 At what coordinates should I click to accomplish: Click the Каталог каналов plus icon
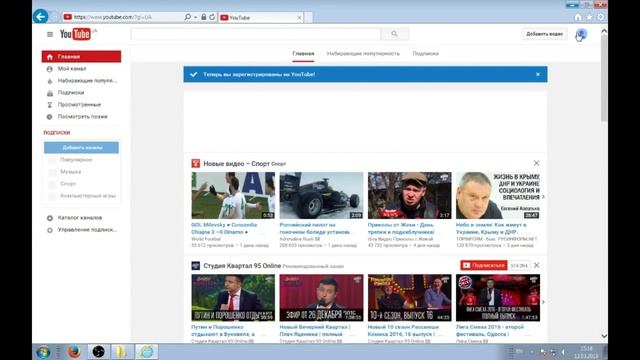pos(50,218)
